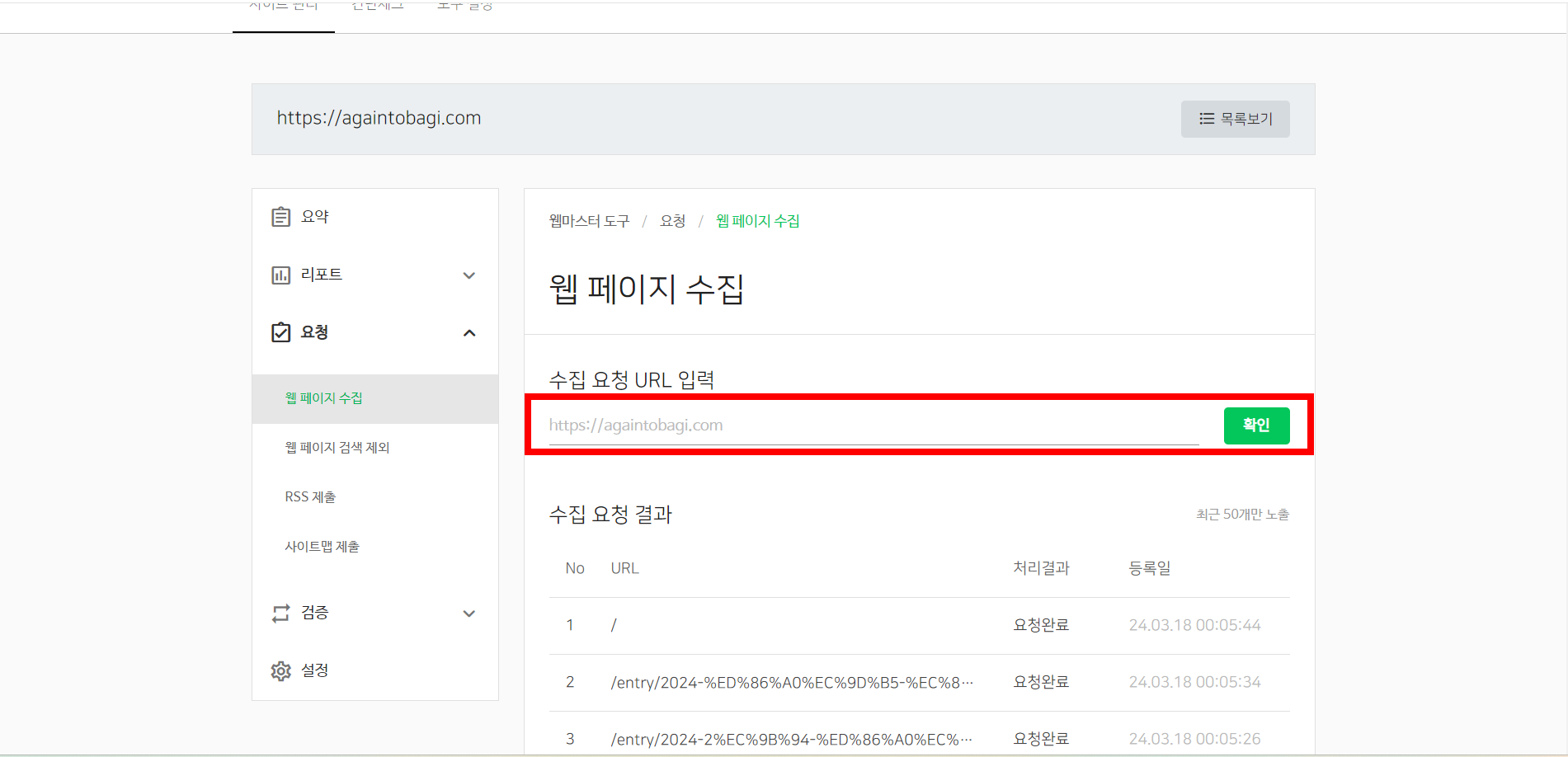Click the 요청 breadcrumb link
Screen dimensions: 1568x757
[672, 220]
